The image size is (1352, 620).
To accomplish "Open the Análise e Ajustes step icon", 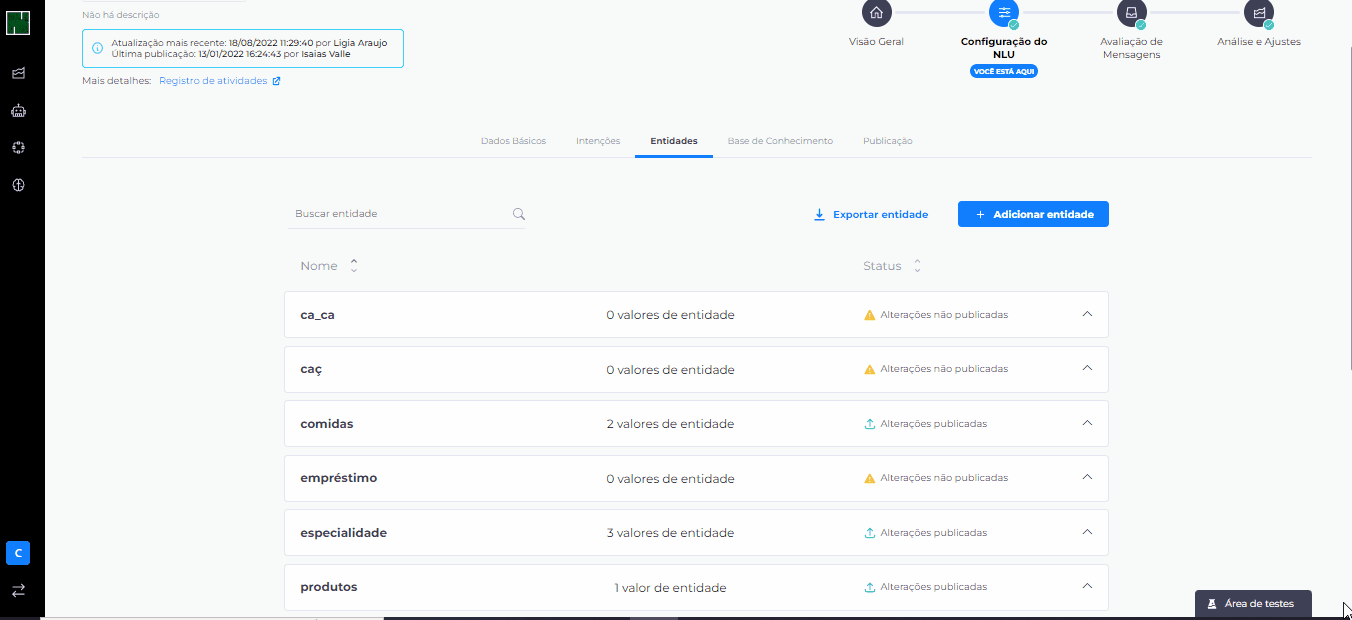I will click(1259, 13).
